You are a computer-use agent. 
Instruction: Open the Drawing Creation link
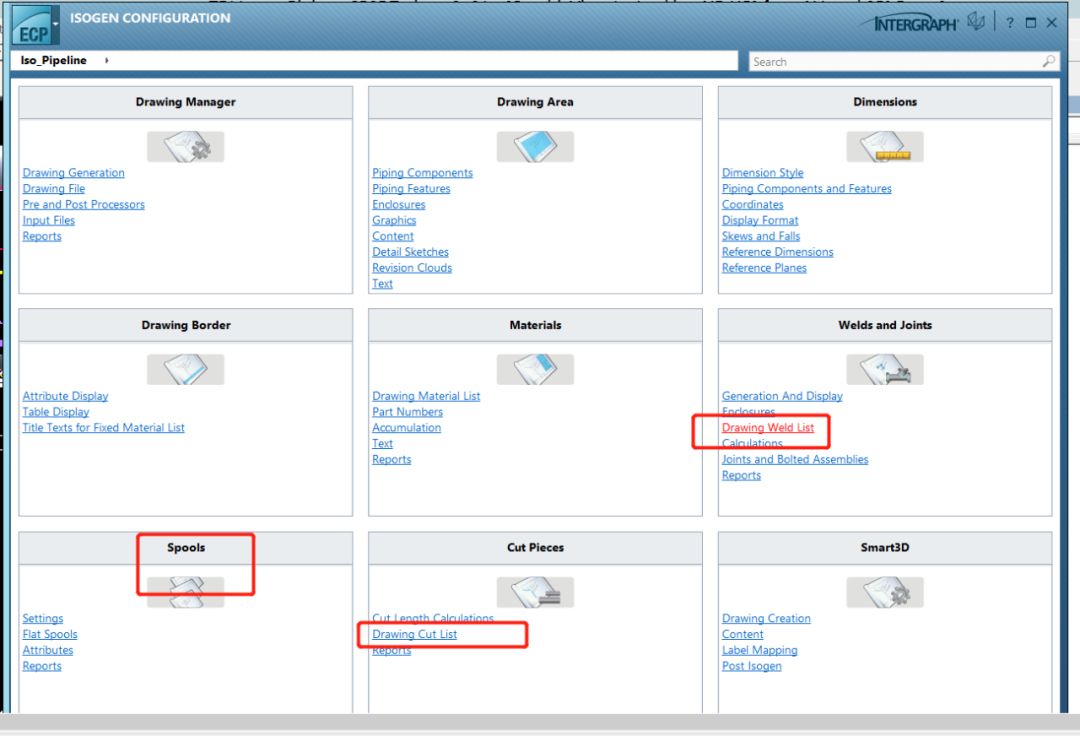click(767, 618)
